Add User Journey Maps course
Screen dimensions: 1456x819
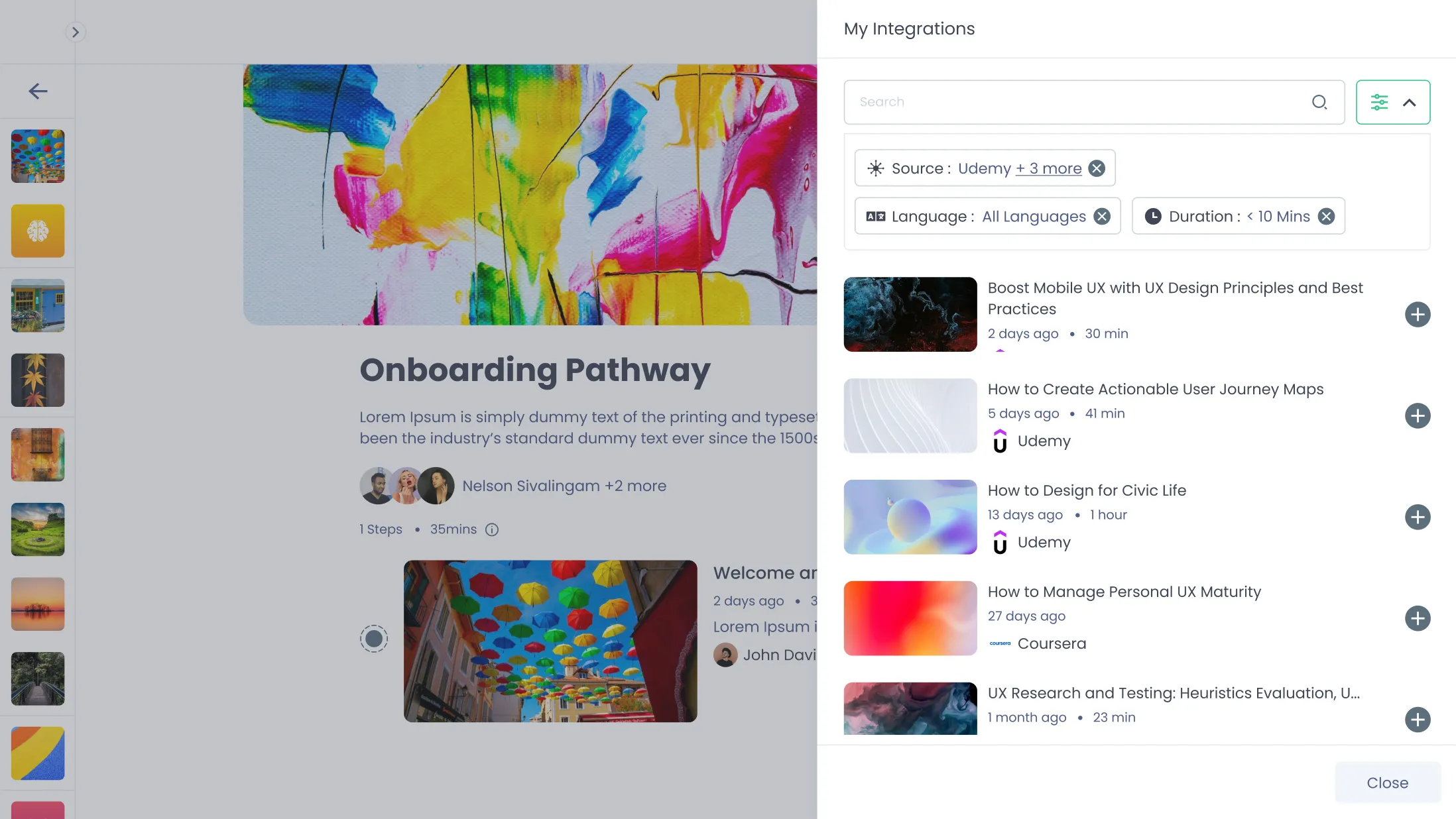(x=1418, y=415)
